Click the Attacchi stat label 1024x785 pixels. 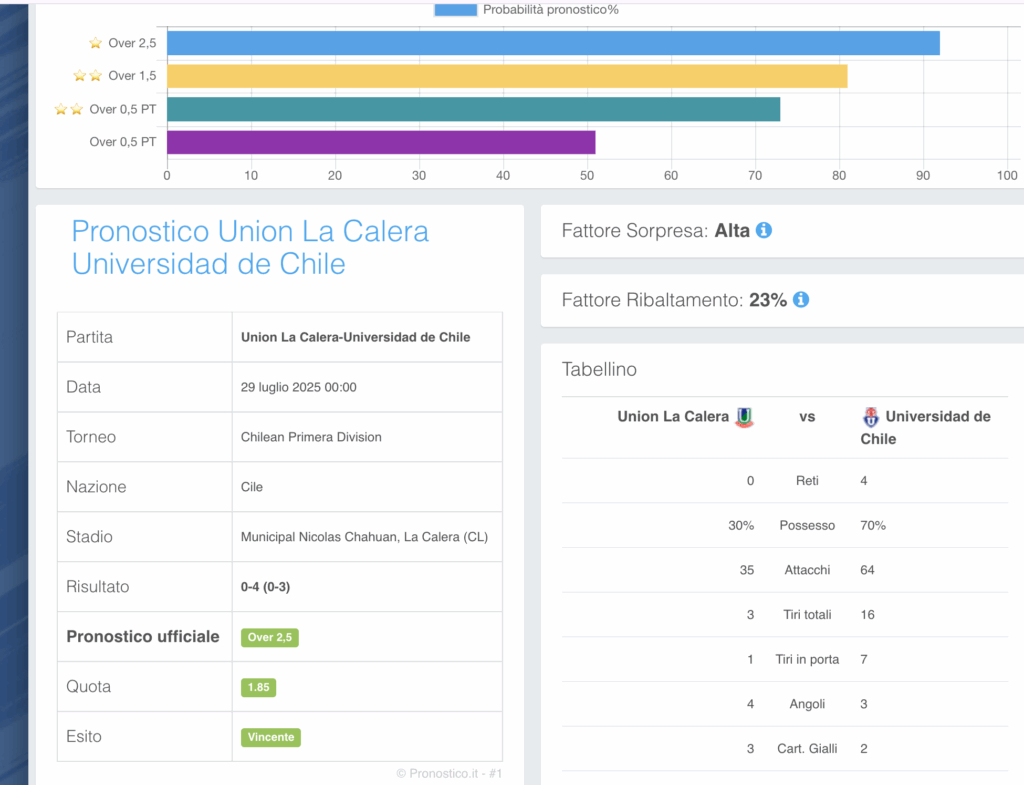[807, 570]
